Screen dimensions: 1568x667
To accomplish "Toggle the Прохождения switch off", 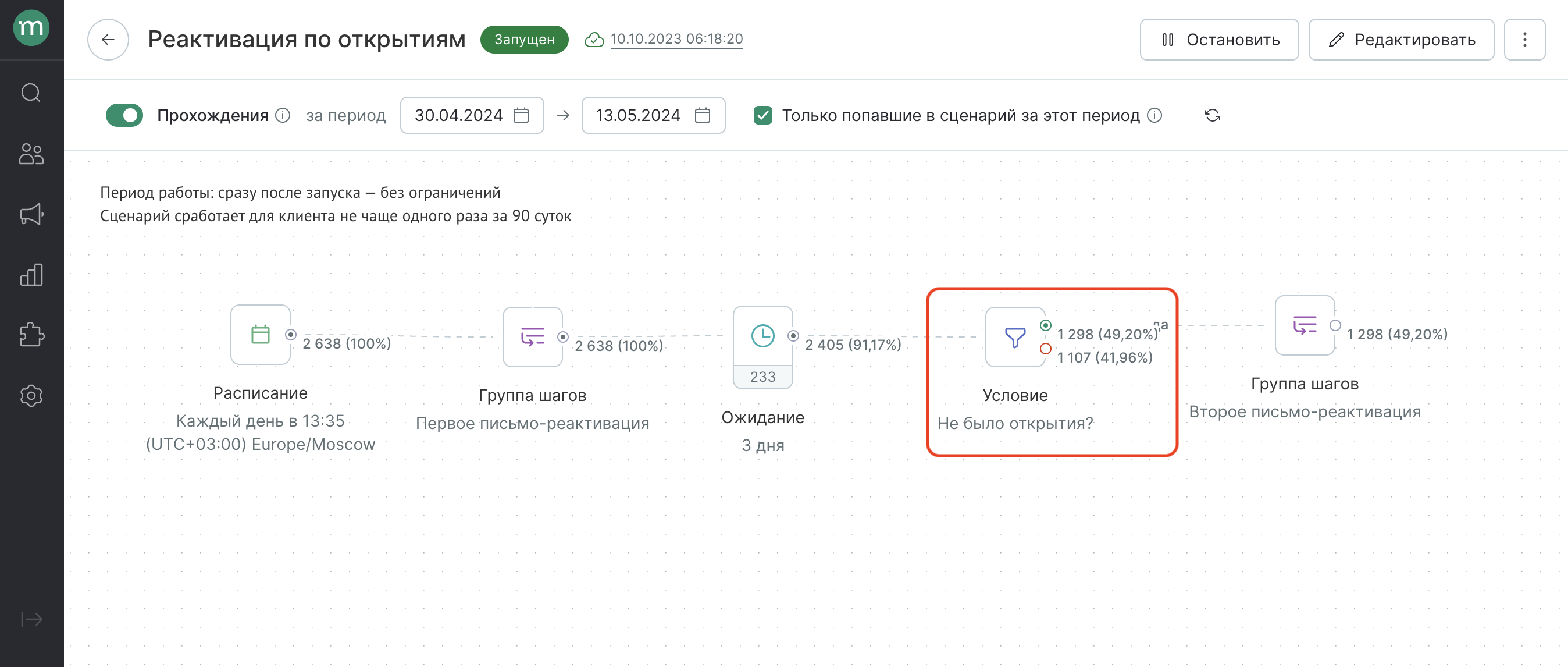I will (124, 115).
